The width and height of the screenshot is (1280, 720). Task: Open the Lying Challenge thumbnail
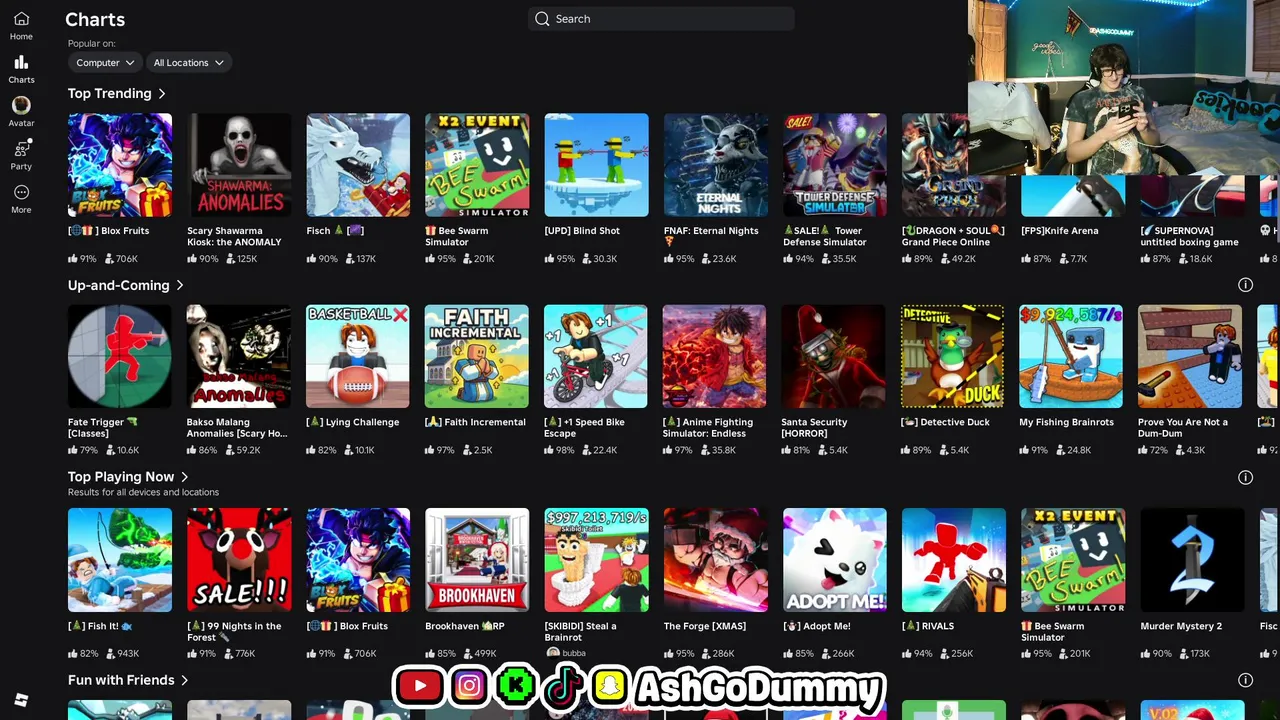click(x=358, y=356)
